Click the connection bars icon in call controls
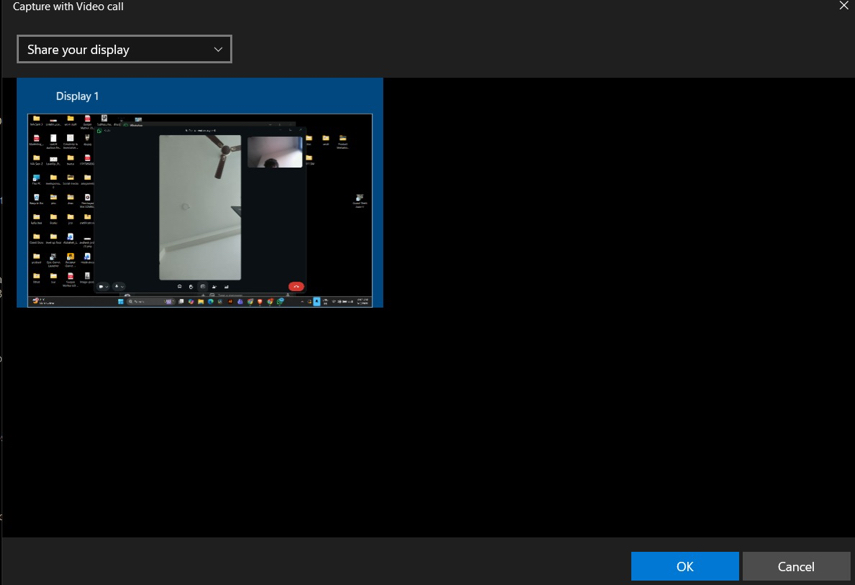 226,287
